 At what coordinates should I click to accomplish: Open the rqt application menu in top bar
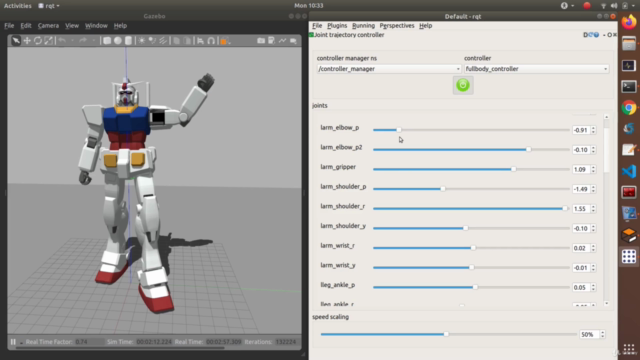click(49, 6)
